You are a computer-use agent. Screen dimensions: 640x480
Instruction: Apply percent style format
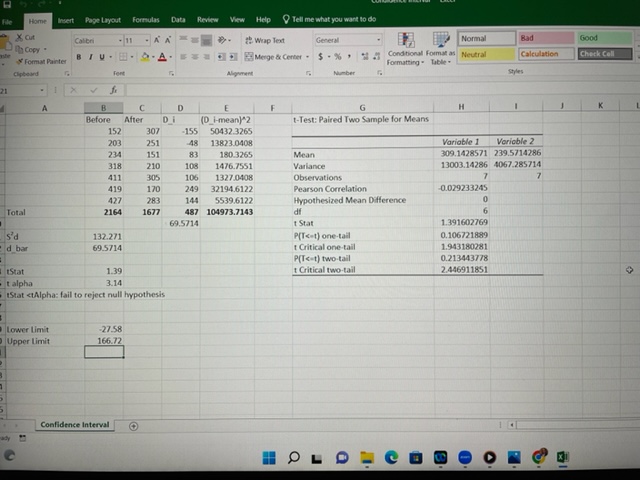coord(338,57)
